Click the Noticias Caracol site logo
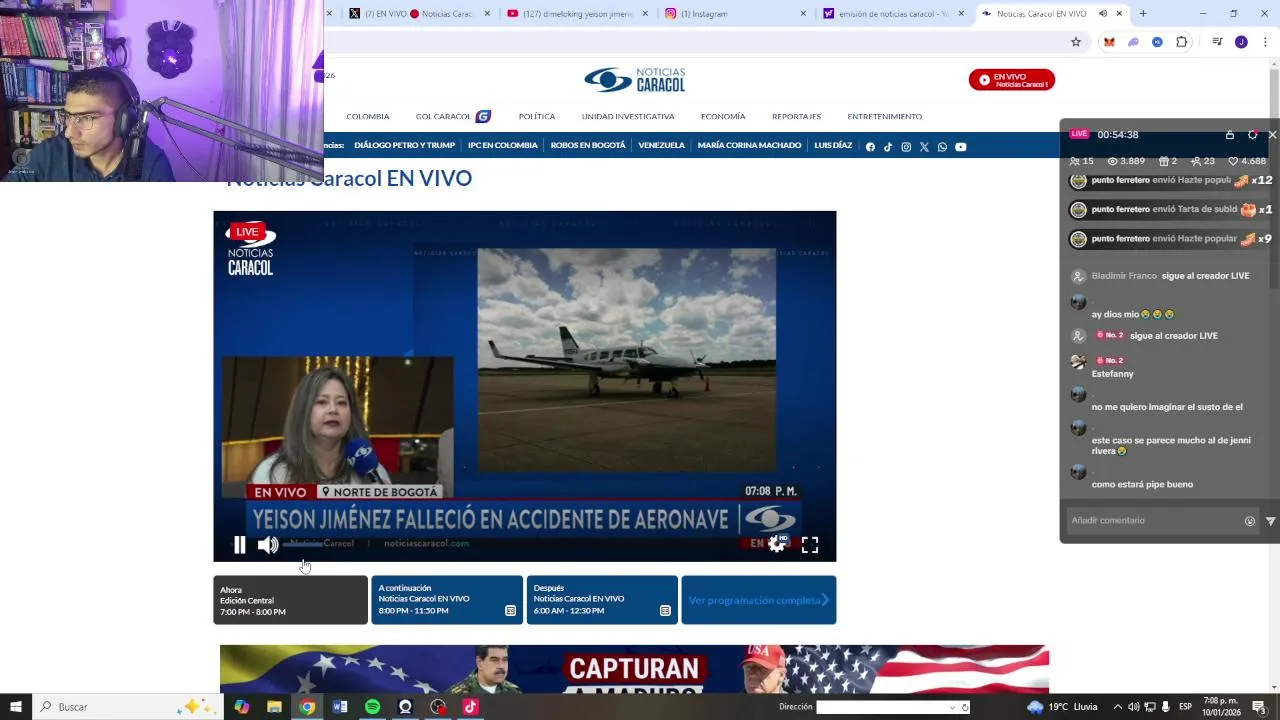Viewport: 1280px width, 720px height. [x=635, y=80]
